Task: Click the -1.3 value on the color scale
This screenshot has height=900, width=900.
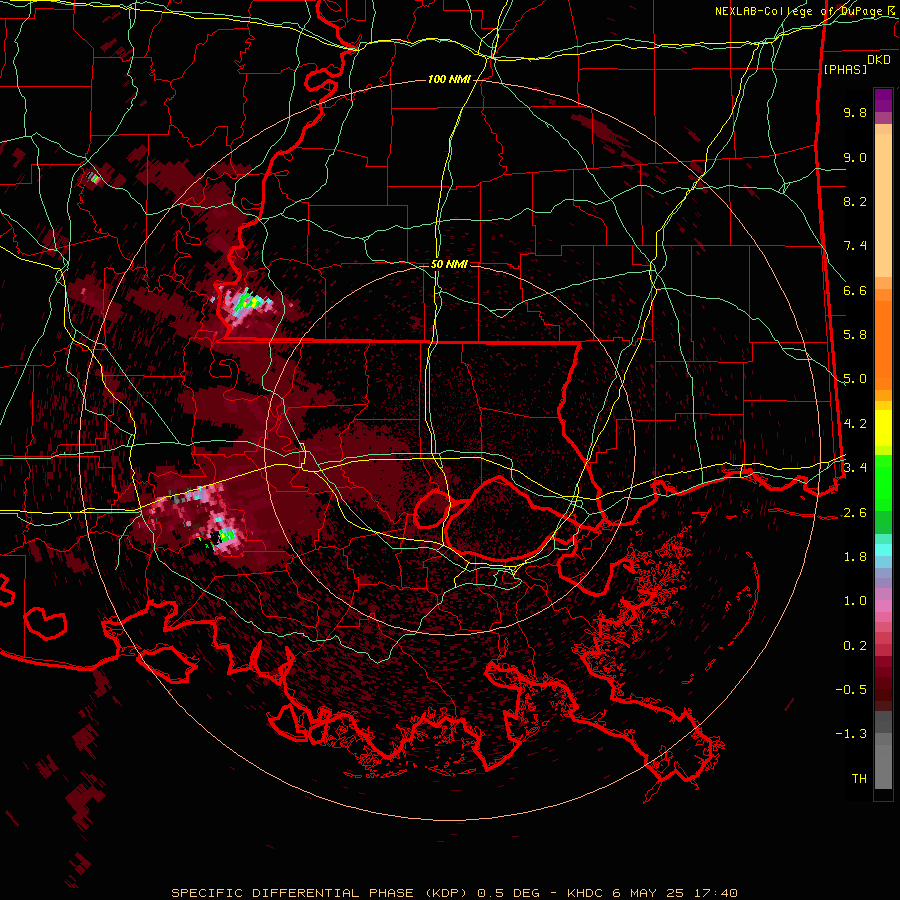Action: (x=851, y=734)
